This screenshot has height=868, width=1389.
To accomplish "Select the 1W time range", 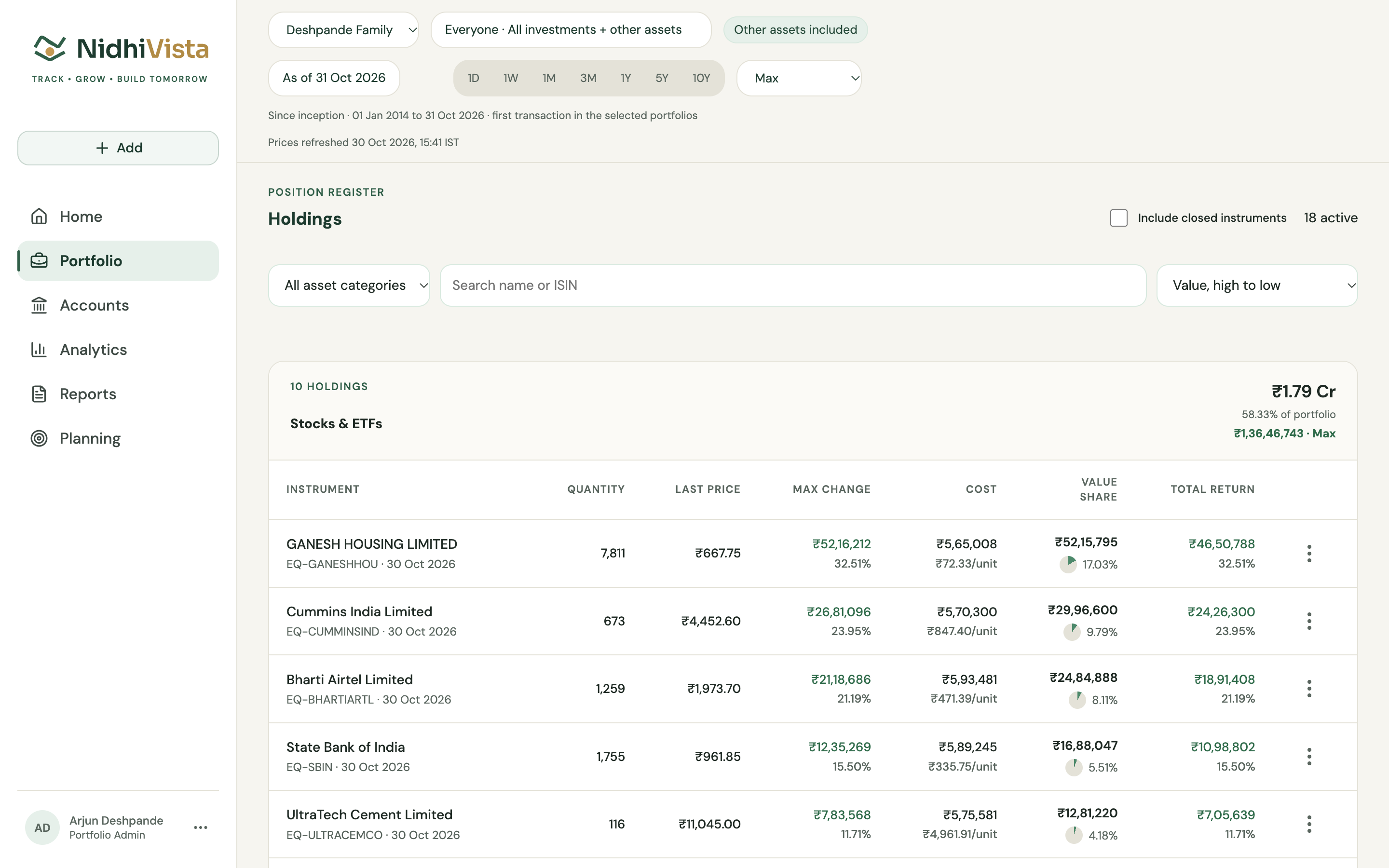I will pos(511,78).
